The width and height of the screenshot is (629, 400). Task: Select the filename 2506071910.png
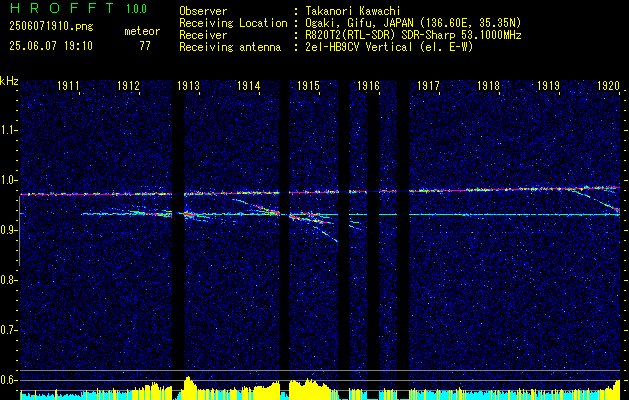[x=51, y=27]
